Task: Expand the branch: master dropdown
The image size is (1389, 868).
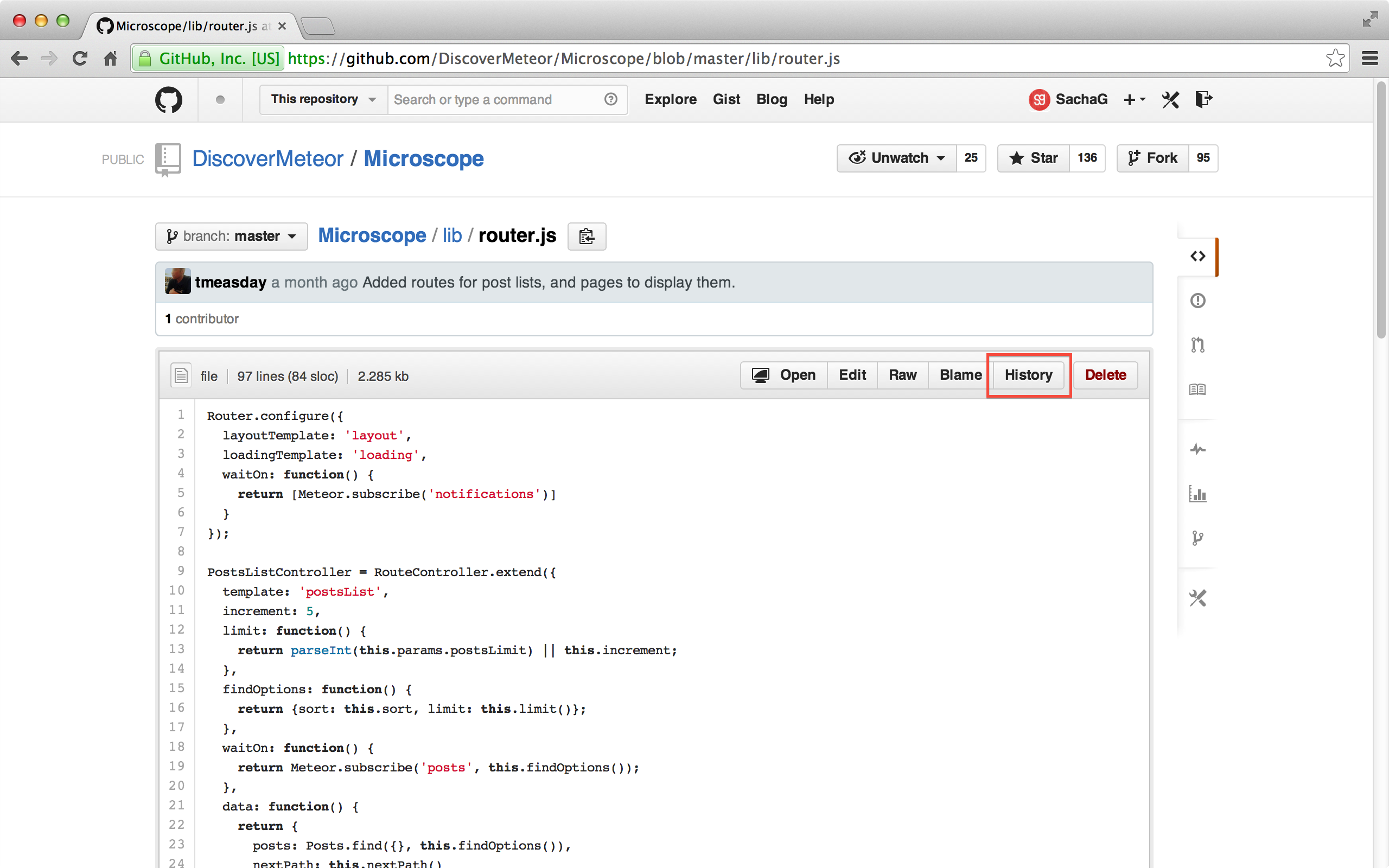Action: 231,236
